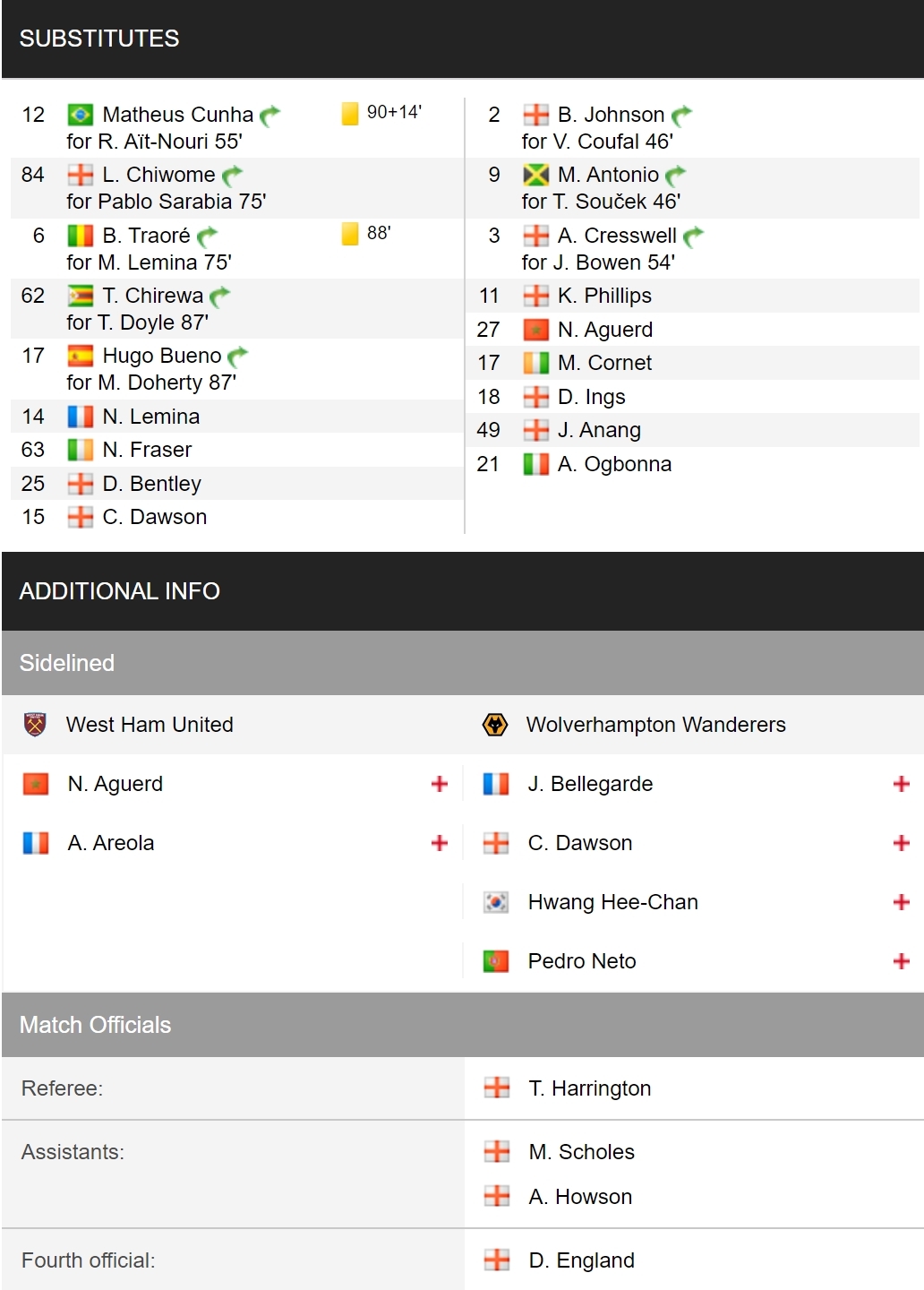Click the Jamaica flag beside M. Antonio
Screen dimensions: 924x1290
pos(535,175)
